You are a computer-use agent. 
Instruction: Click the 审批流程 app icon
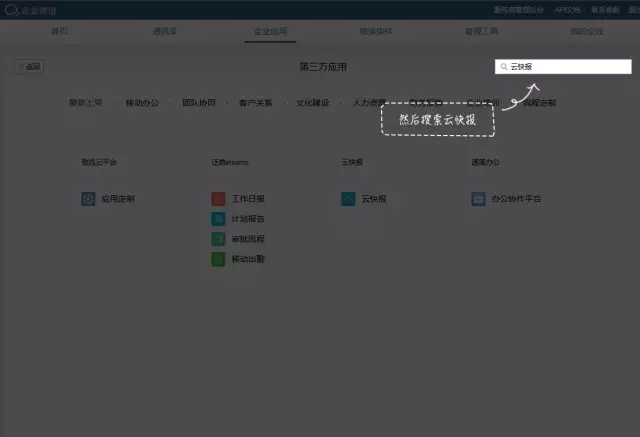[x=218, y=239]
